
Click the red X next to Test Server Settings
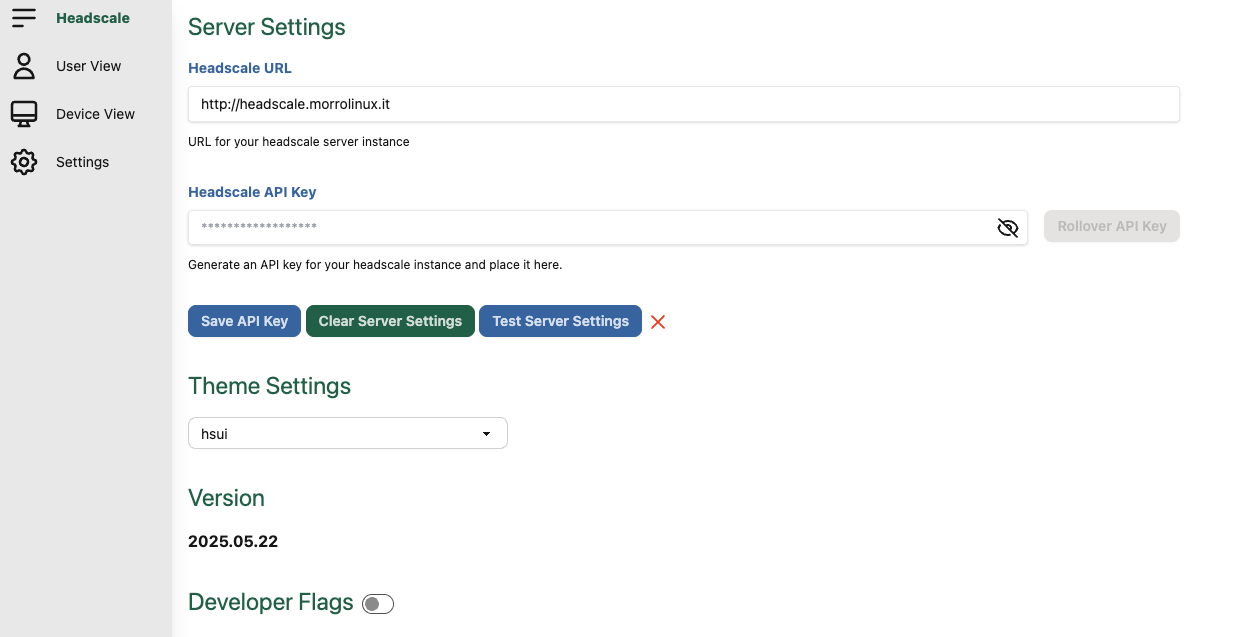[x=658, y=321]
